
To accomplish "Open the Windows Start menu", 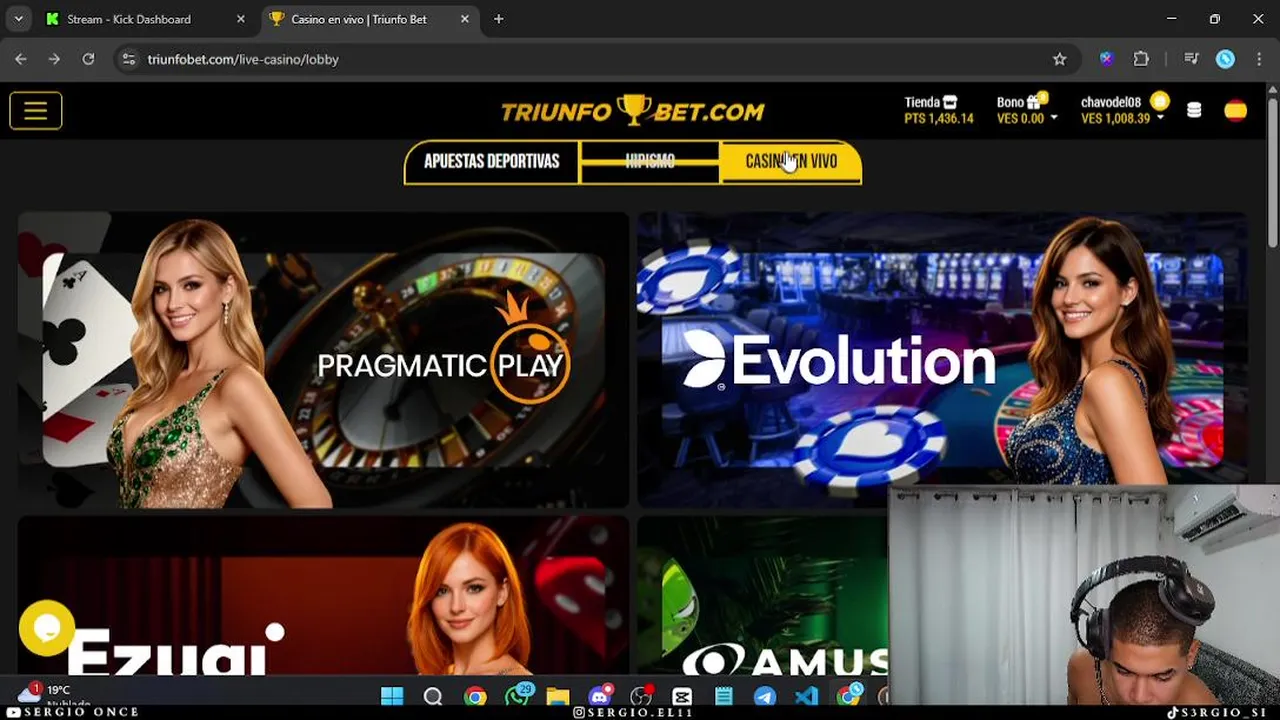I will (392, 696).
